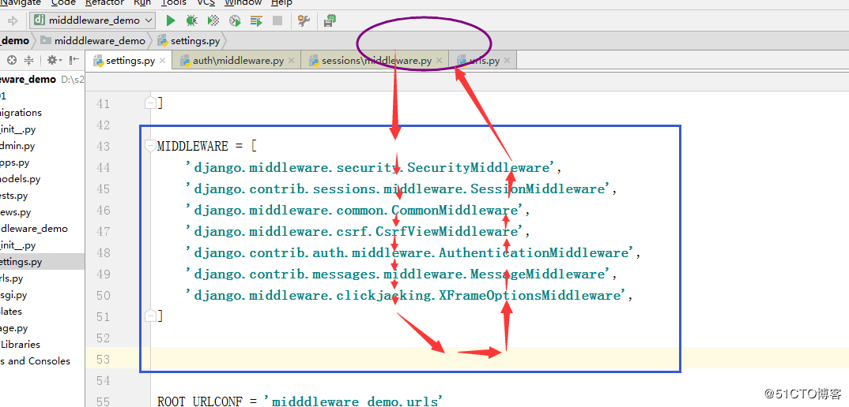Close the sessions\middleware.py tab
The height and width of the screenshot is (407, 849).
(x=440, y=61)
